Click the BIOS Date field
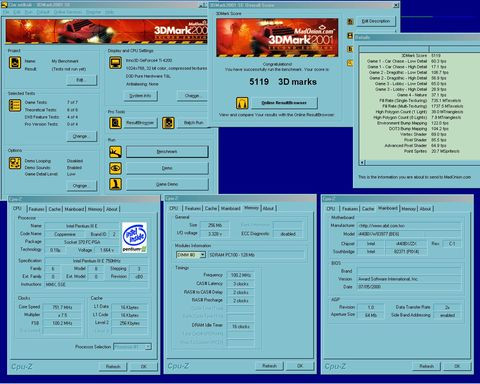Screen dimensions: 480x384 [409, 287]
